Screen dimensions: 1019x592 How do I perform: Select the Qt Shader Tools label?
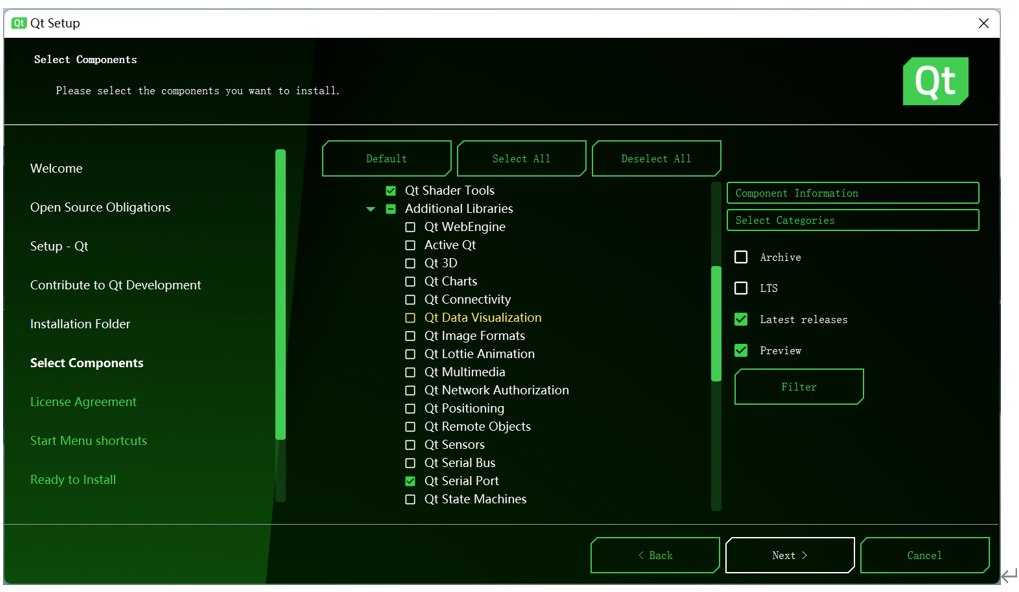click(x=450, y=190)
